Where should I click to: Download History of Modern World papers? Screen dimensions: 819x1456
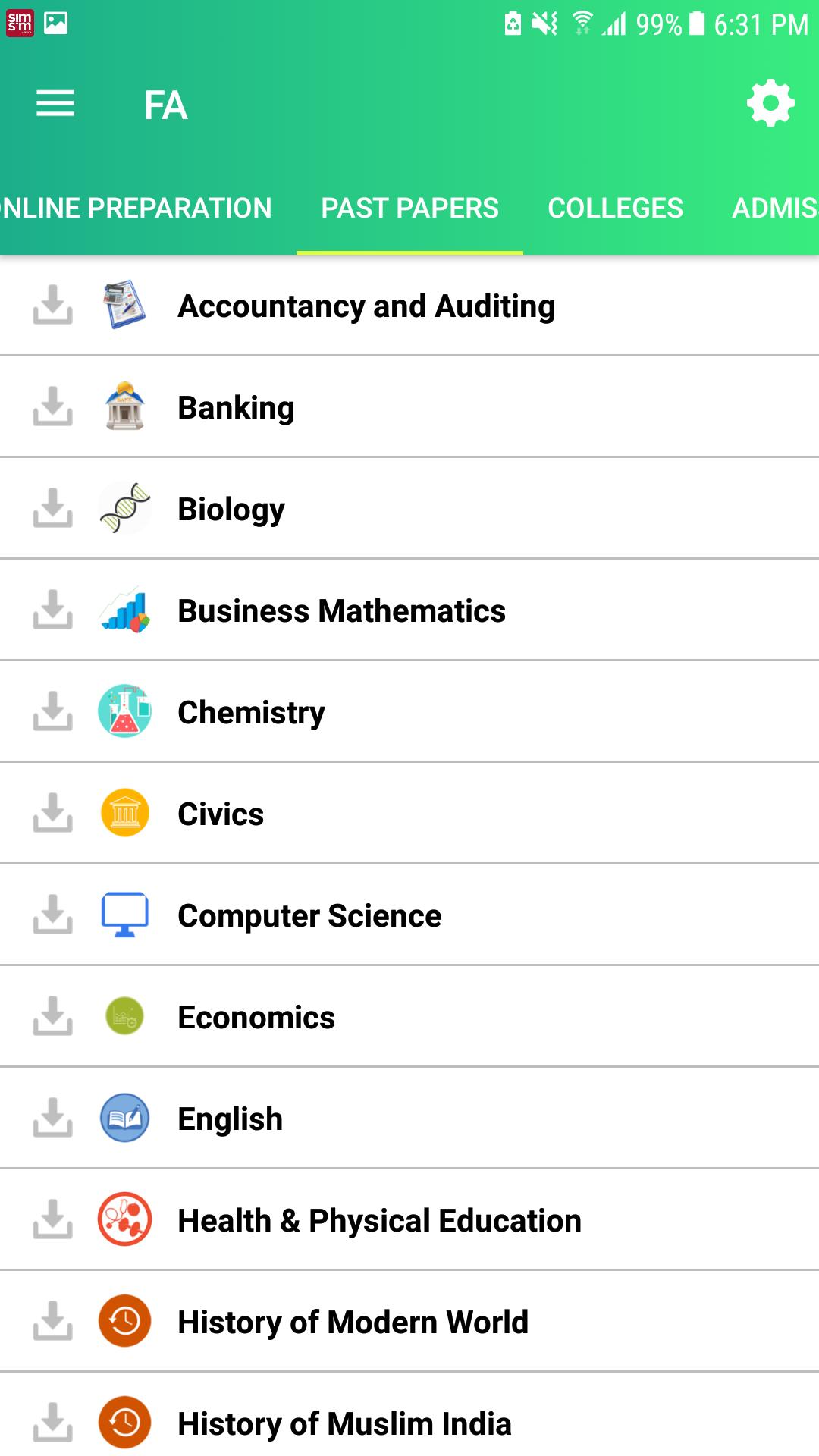52,1321
